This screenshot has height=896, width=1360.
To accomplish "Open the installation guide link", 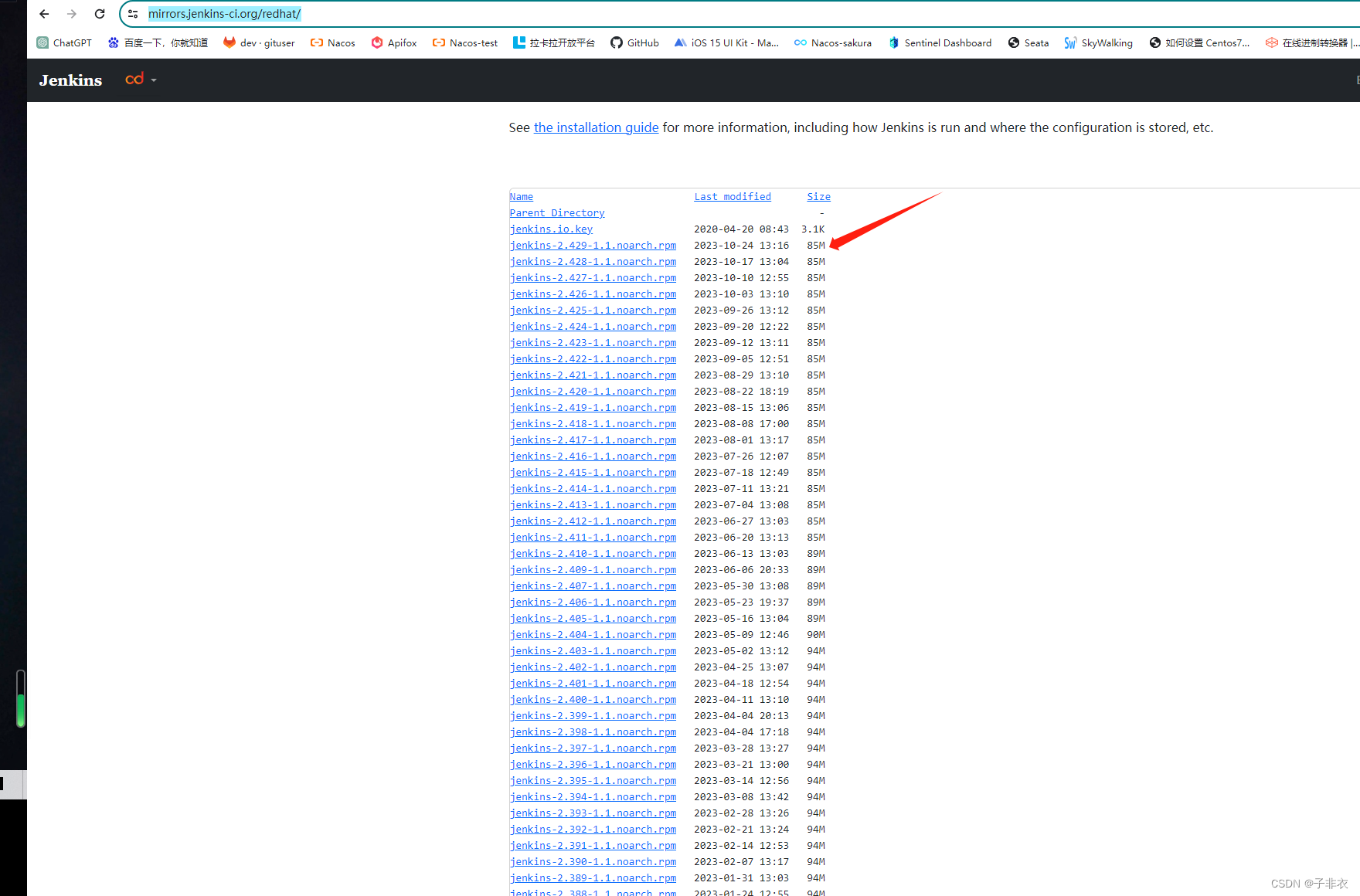I will tap(596, 127).
